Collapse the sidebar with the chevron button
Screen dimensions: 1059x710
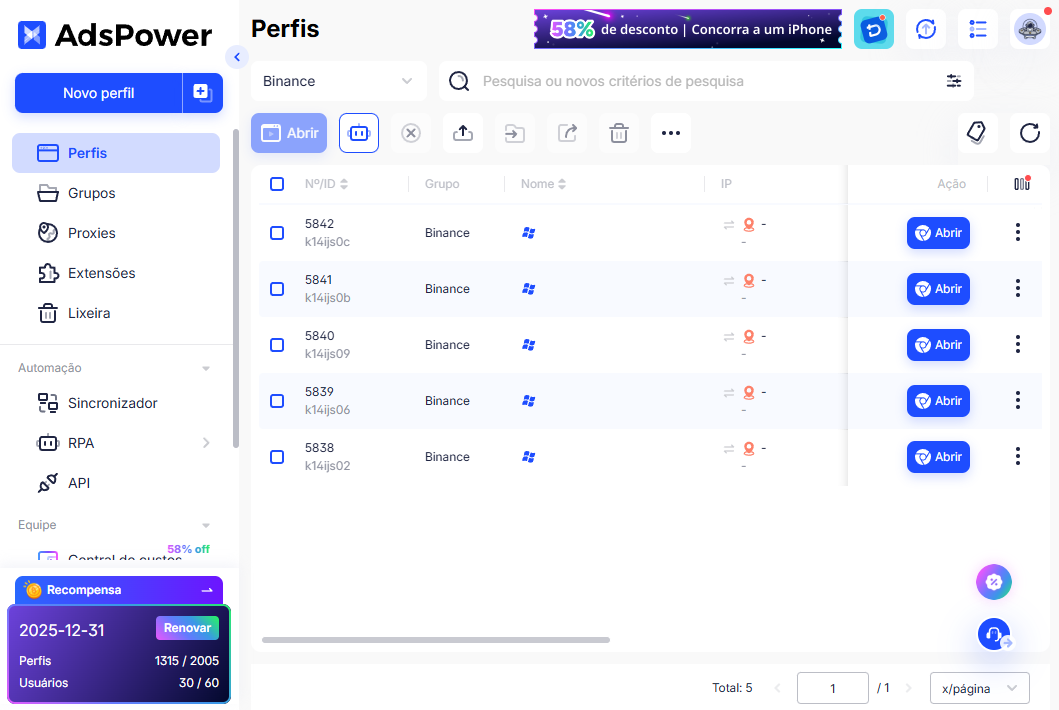(237, 57)
